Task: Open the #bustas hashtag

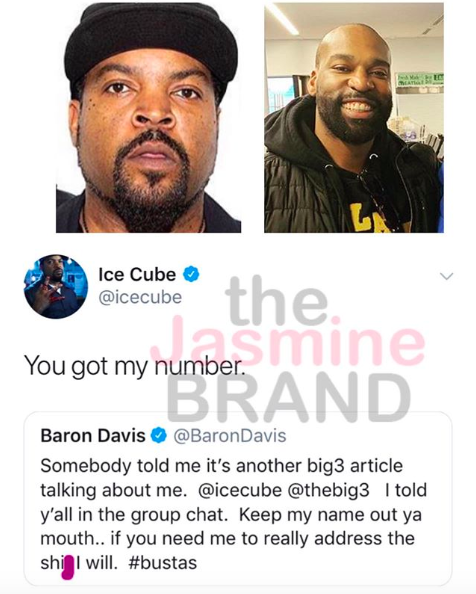Action: [x=163, y=563]
